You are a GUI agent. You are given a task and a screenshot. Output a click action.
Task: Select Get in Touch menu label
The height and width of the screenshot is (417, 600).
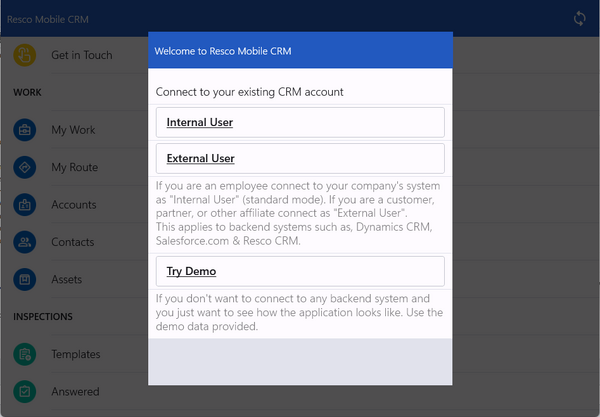pos(82,55)
